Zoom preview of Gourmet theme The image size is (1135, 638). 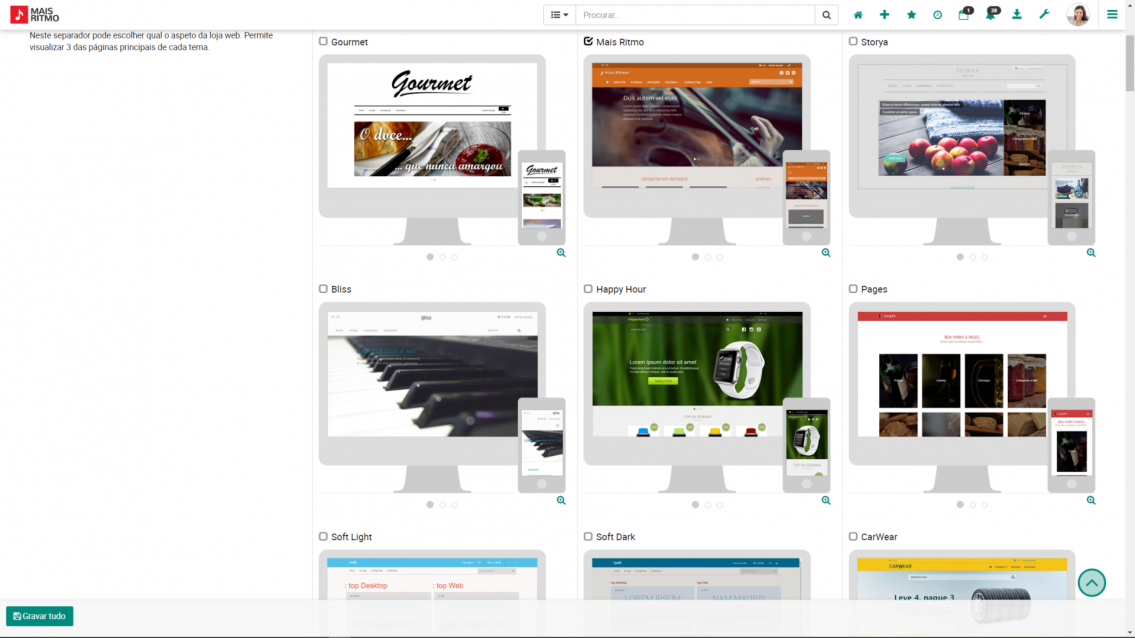pyautogui.click(x=561, y=253)
